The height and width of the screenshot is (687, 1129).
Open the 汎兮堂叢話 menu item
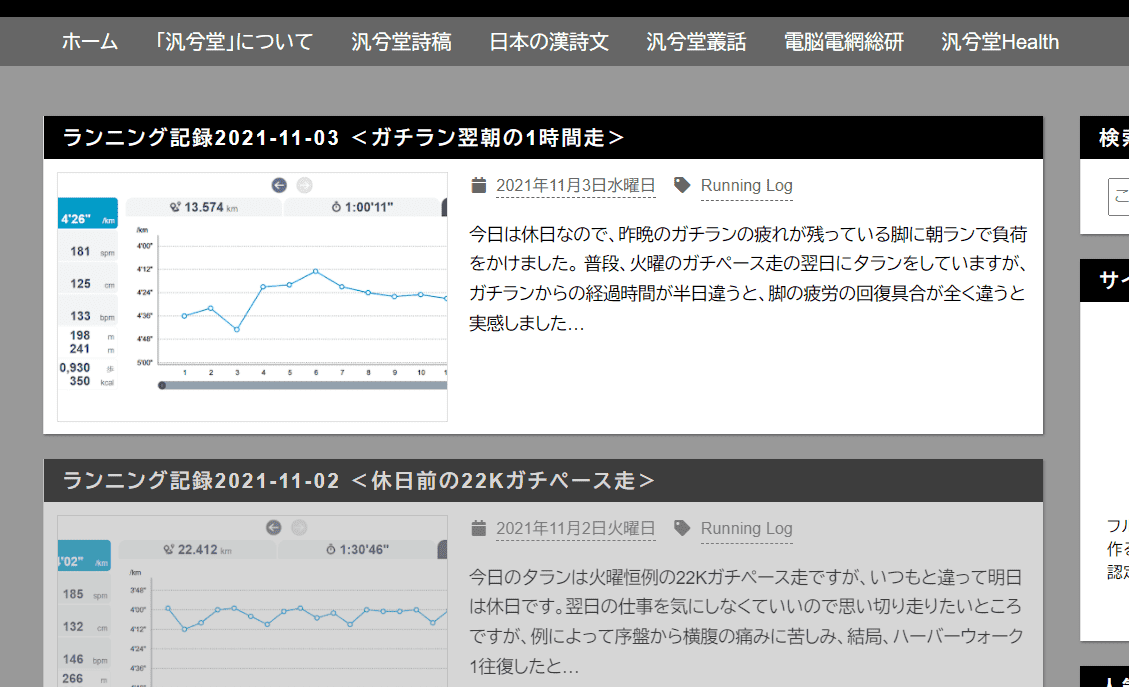pos(696,42)
